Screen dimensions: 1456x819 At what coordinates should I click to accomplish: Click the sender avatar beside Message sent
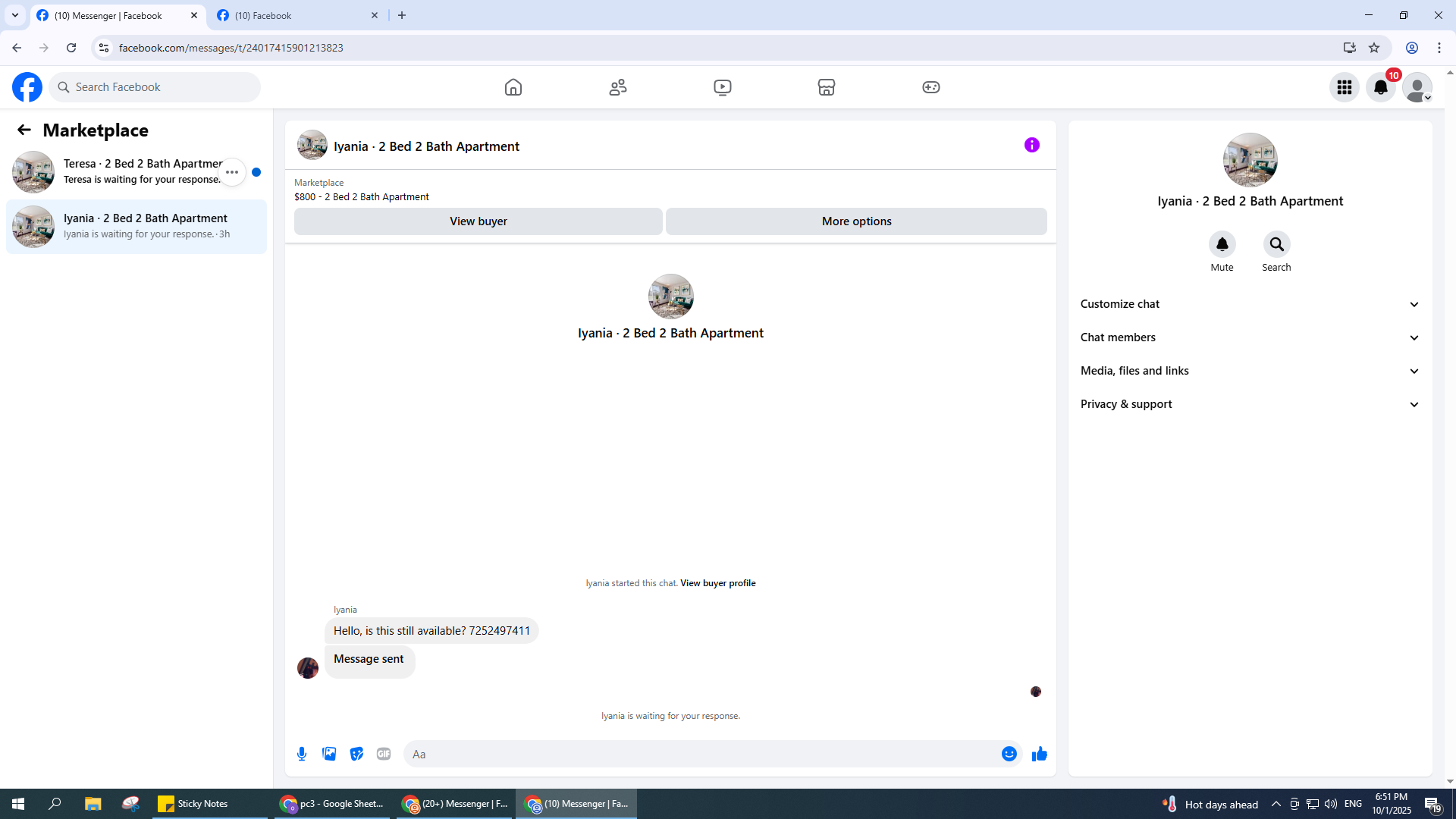coord(308,668)
